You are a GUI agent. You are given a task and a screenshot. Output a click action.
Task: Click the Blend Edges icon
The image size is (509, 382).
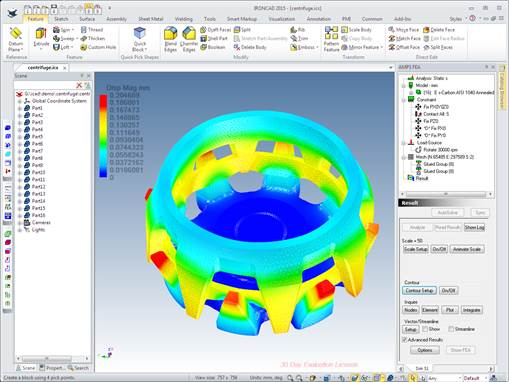pyautogui.click(x=170, y=39)
